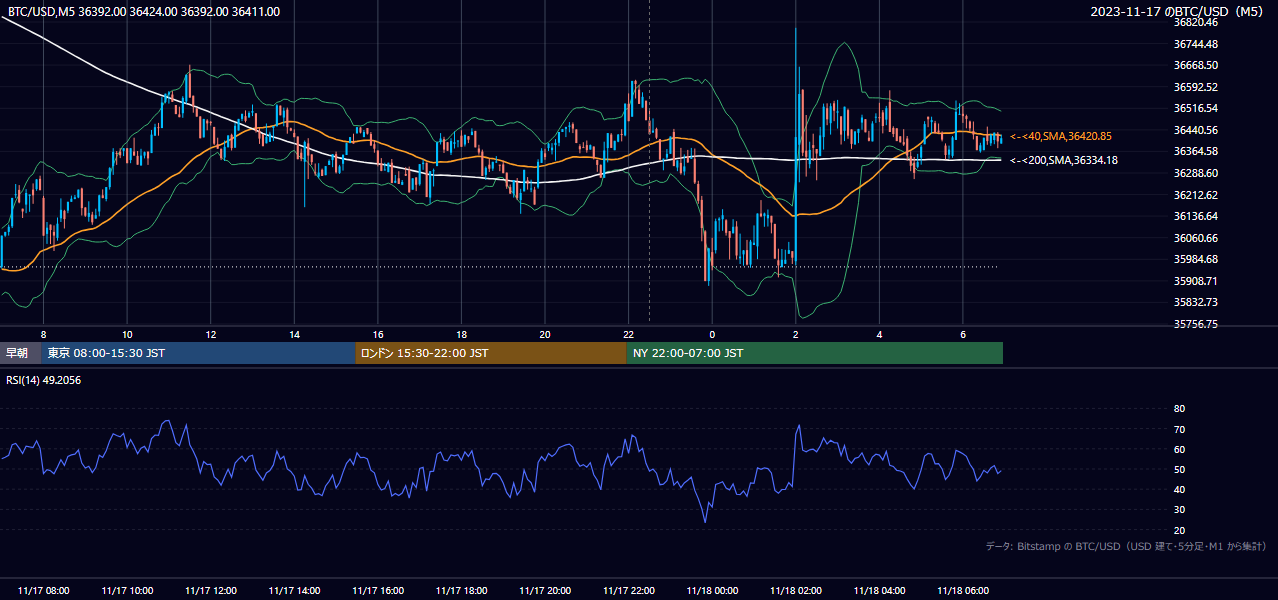The height and width of the screenshot is (600, 1278).
Task: Click the bottom time label 11/17 12:00
Action: pos(211,590)
